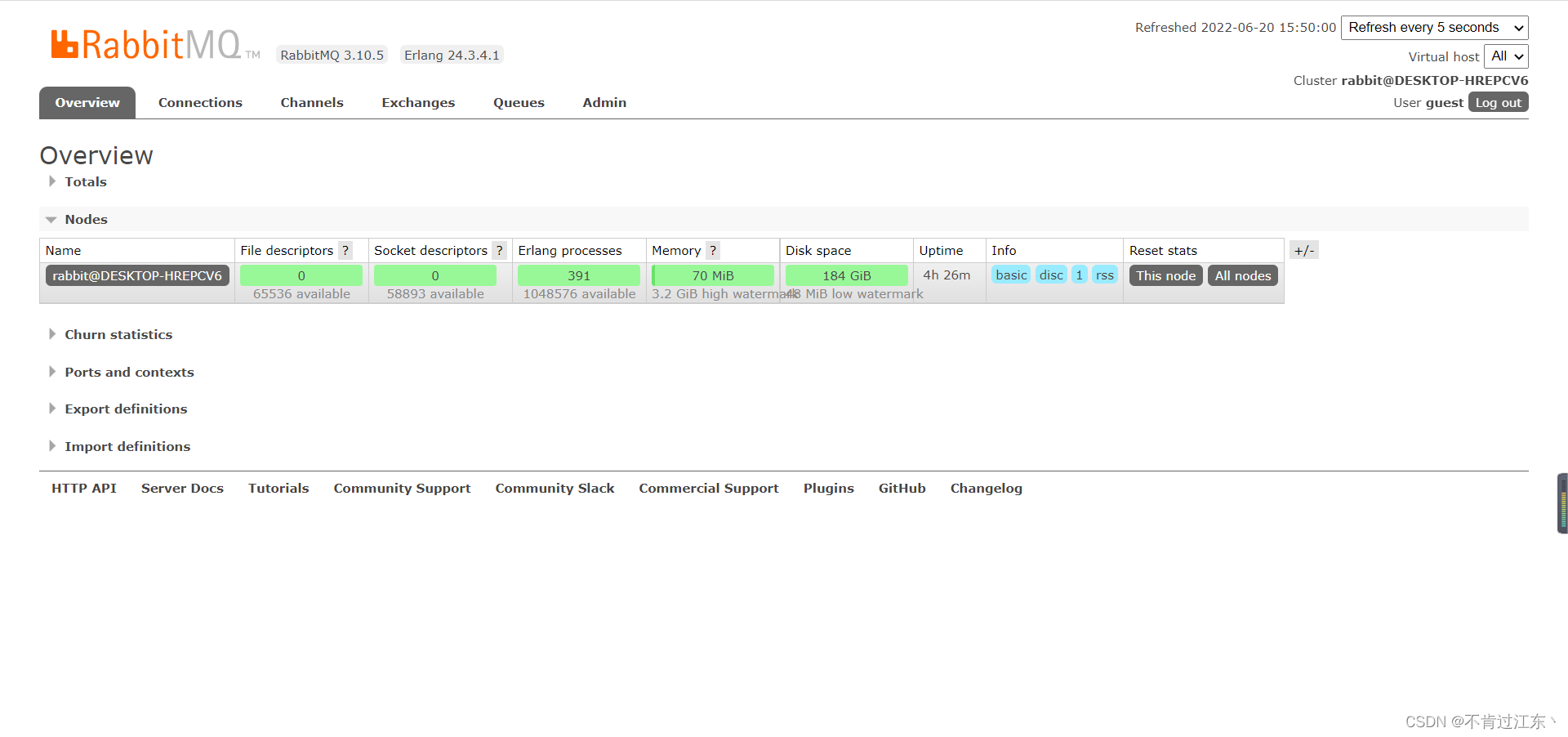1568x737 pixels.
Task: Click the Overview page heading
Action: 96,155
